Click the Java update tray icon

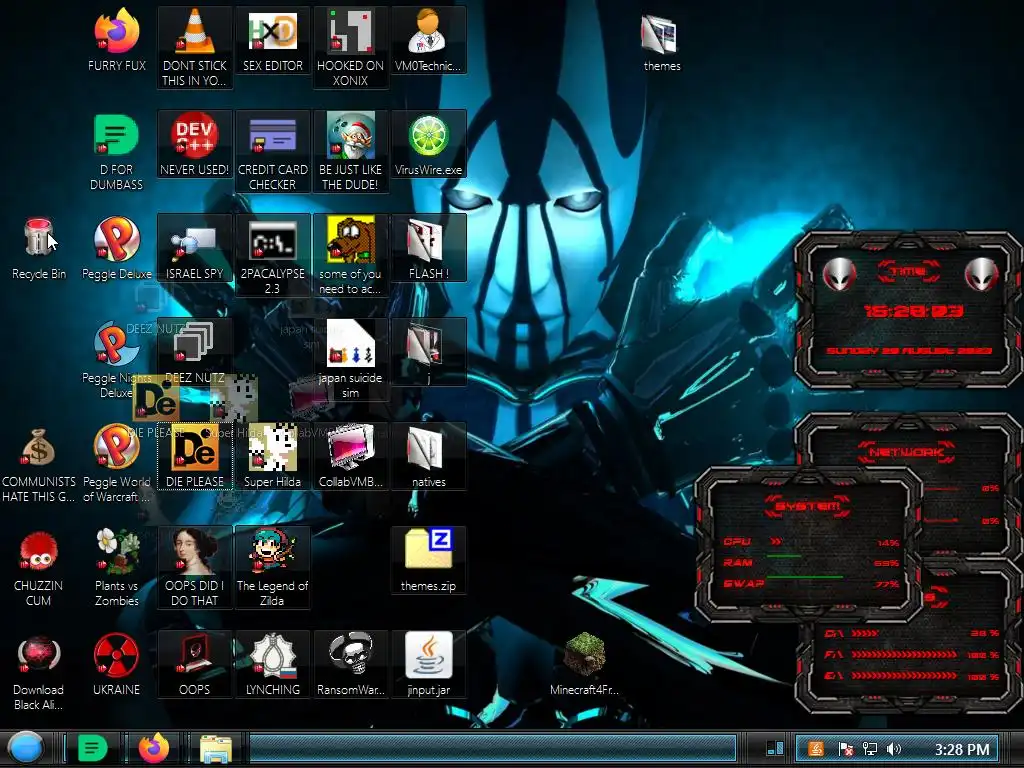[815, 748]
